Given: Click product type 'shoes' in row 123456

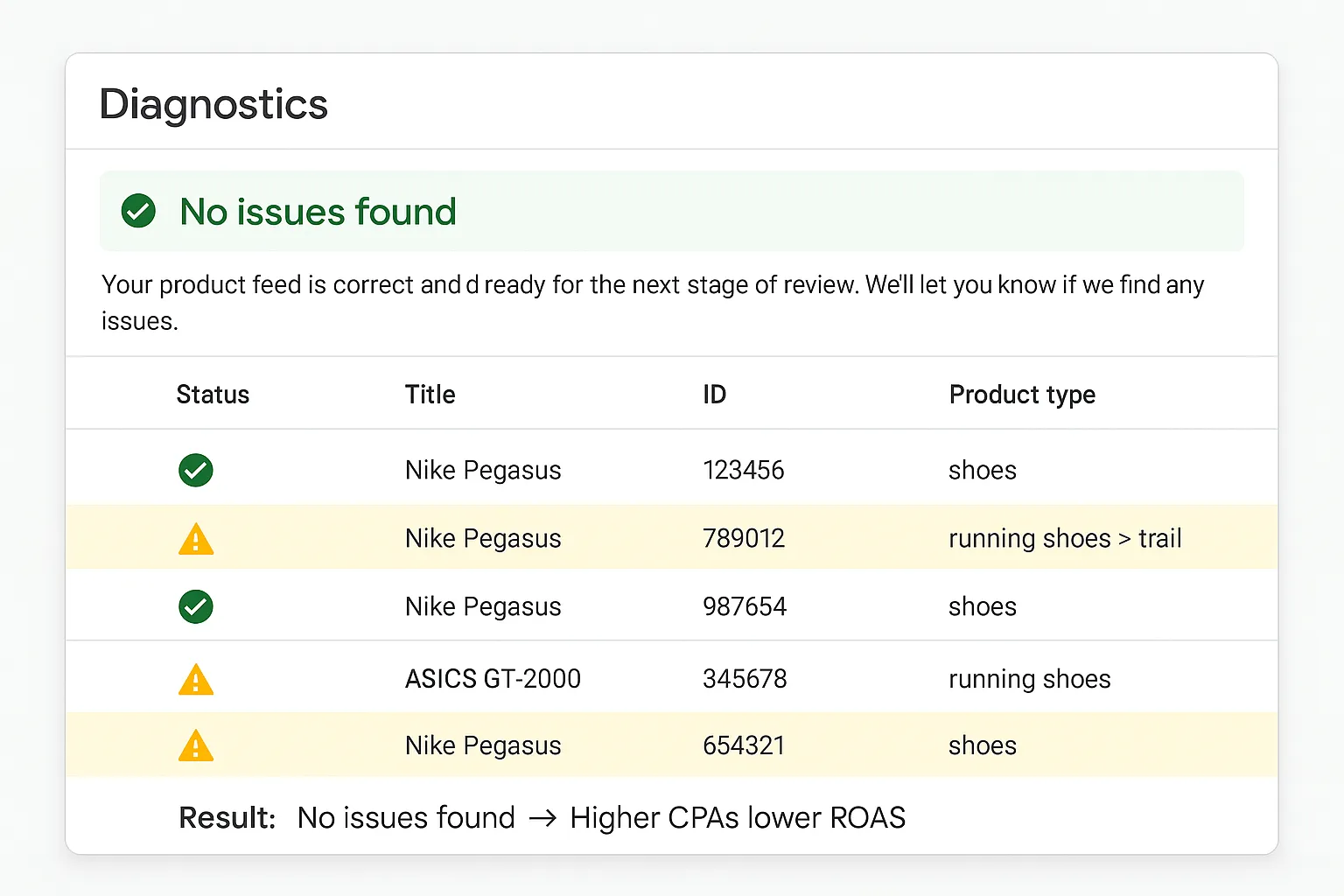Looking at the screenshot, I should coord(983,471).
